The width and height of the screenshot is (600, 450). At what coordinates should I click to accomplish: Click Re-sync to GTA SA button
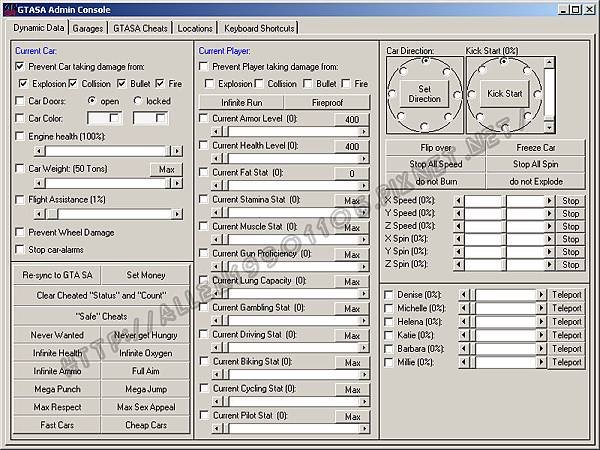click(x=57, y=275)
